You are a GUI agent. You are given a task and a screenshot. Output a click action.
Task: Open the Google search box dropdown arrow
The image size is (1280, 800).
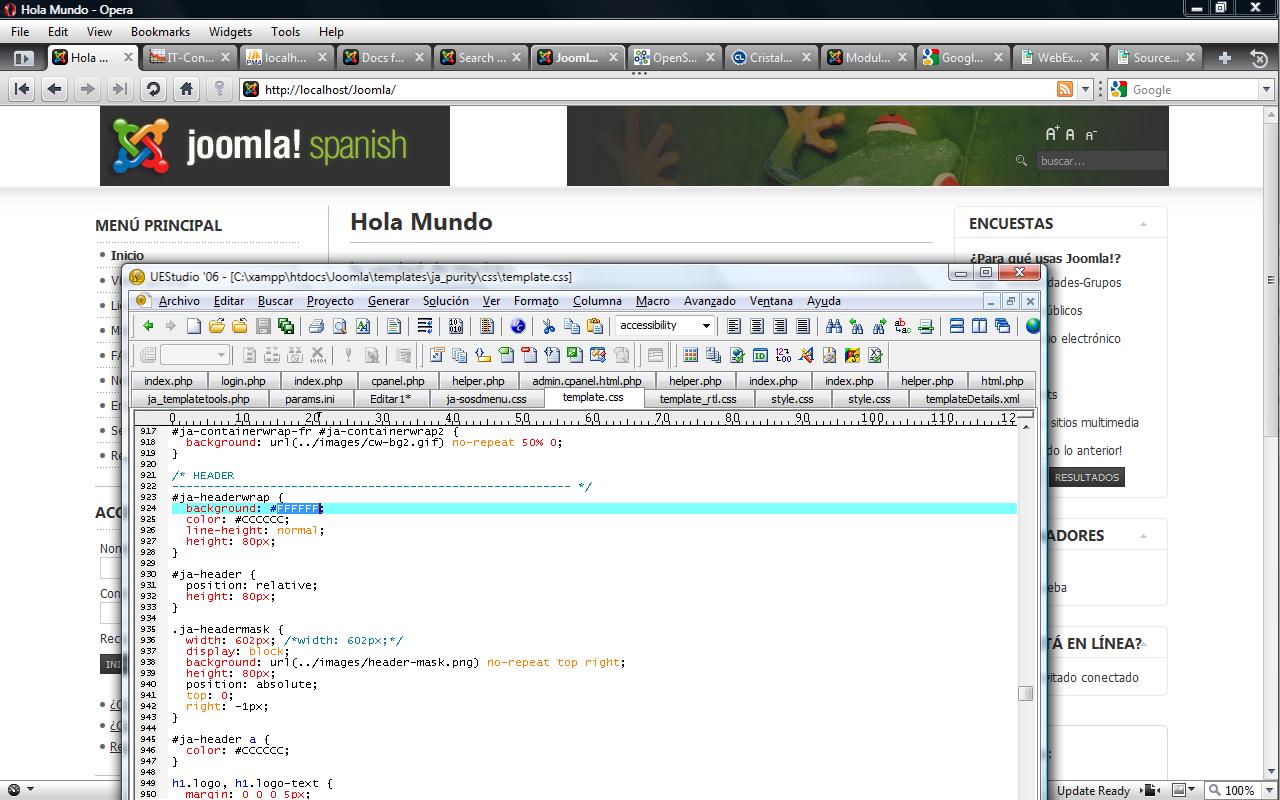click(x=1266, y=89)
